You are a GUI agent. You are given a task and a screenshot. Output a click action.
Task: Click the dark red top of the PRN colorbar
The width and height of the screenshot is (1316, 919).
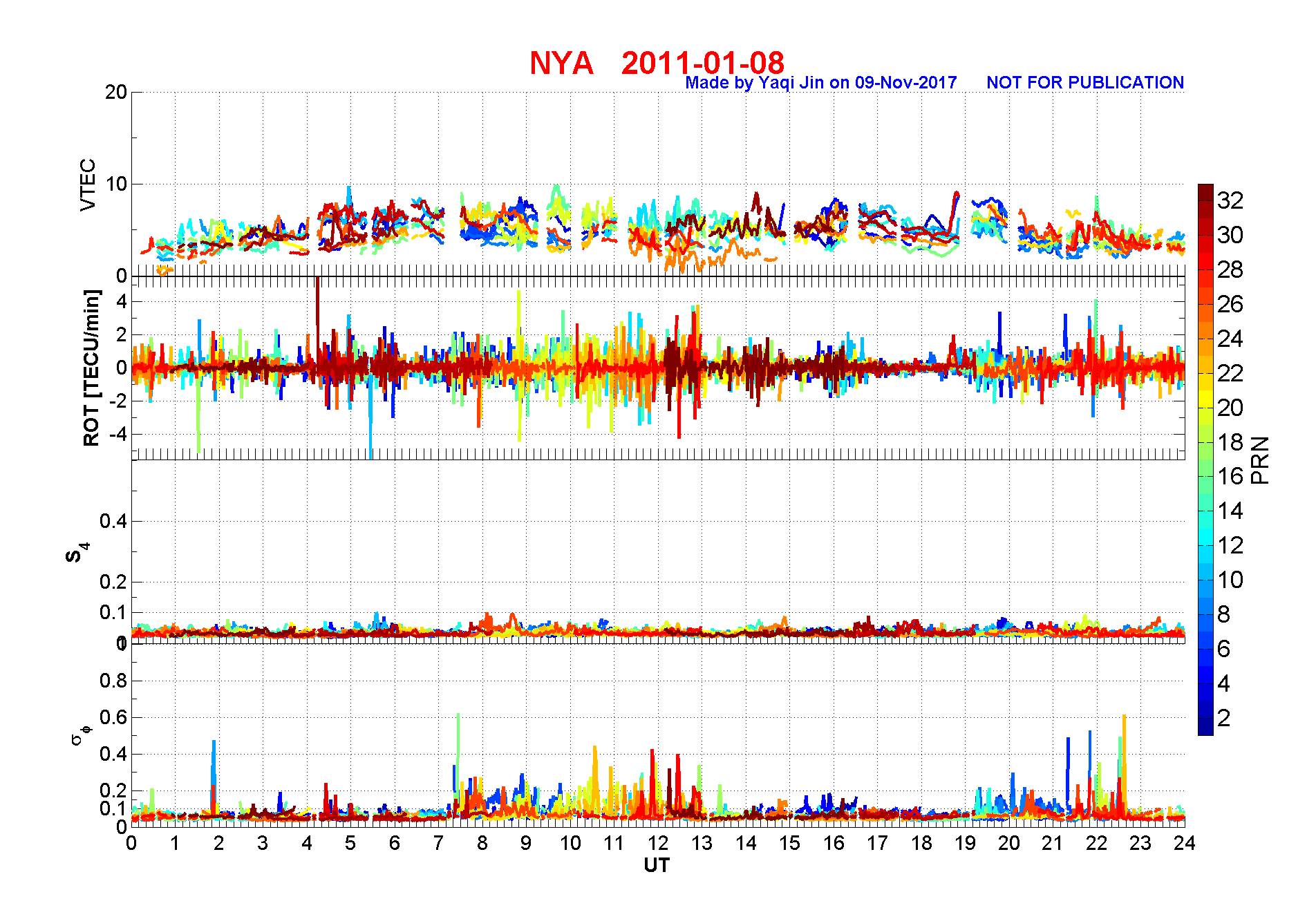(1205, 192)
